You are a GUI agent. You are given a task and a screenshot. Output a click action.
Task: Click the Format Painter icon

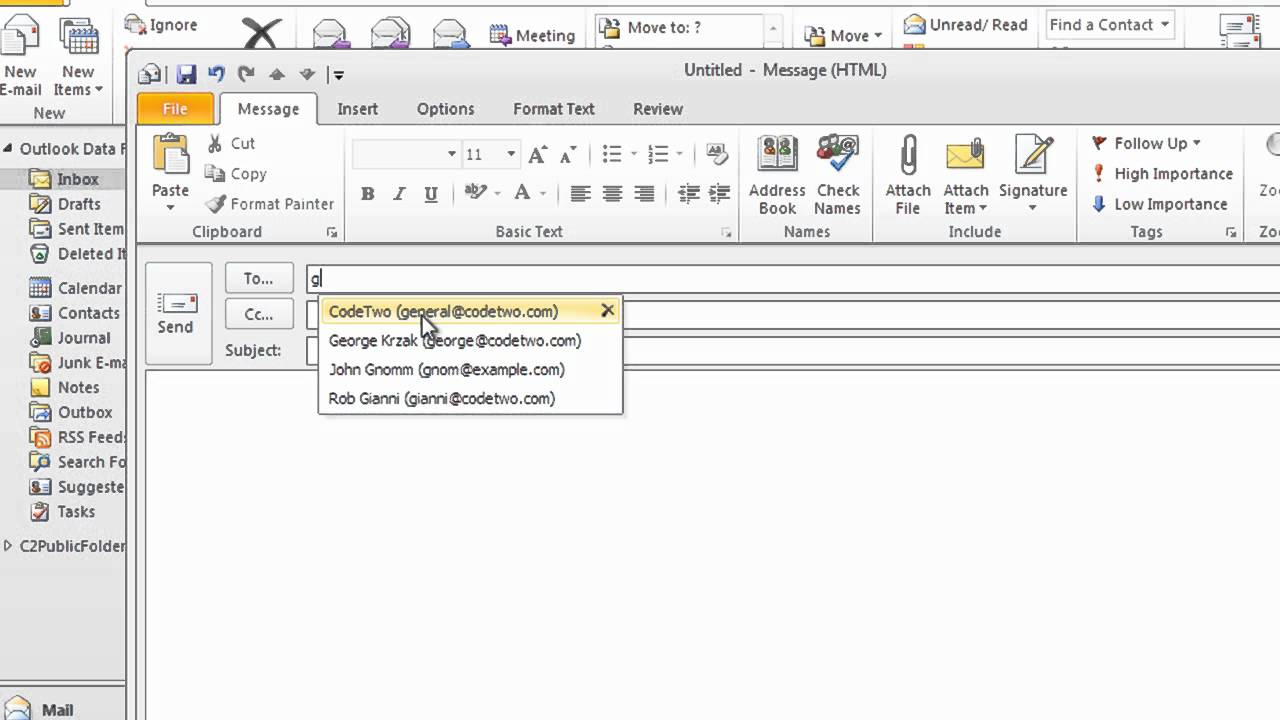click(215, 204)
